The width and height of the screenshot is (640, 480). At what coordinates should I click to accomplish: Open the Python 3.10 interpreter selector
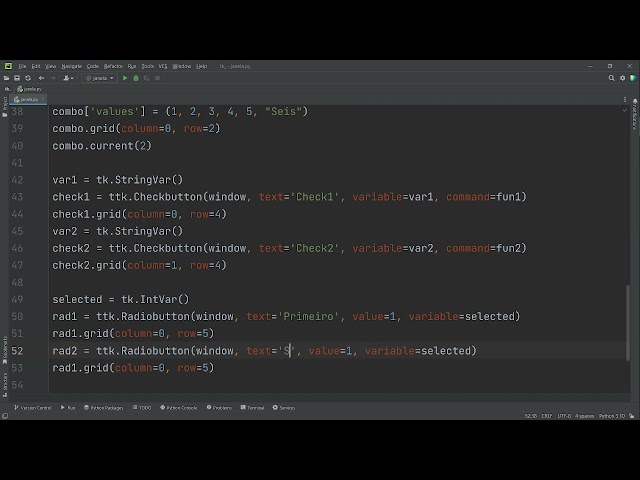pos(612,416)
